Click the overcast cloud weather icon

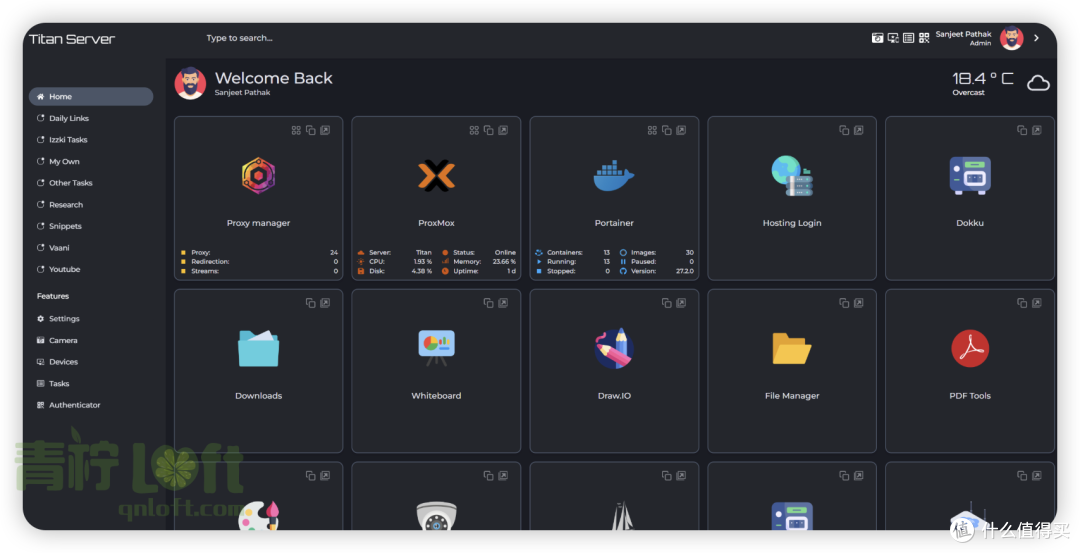pyautogui.click(x=1038, y=83)
